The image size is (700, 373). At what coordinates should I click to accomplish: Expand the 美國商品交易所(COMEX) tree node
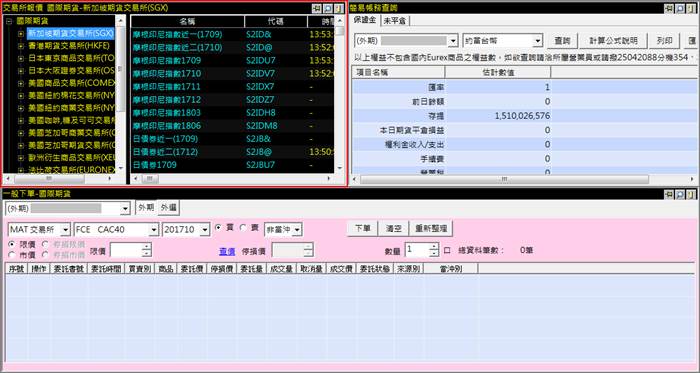click(21, 83)
